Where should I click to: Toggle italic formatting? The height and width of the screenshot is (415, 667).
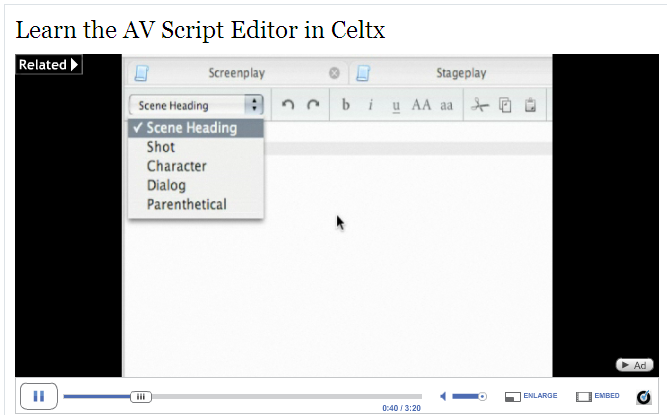click(x=371, y=105)
